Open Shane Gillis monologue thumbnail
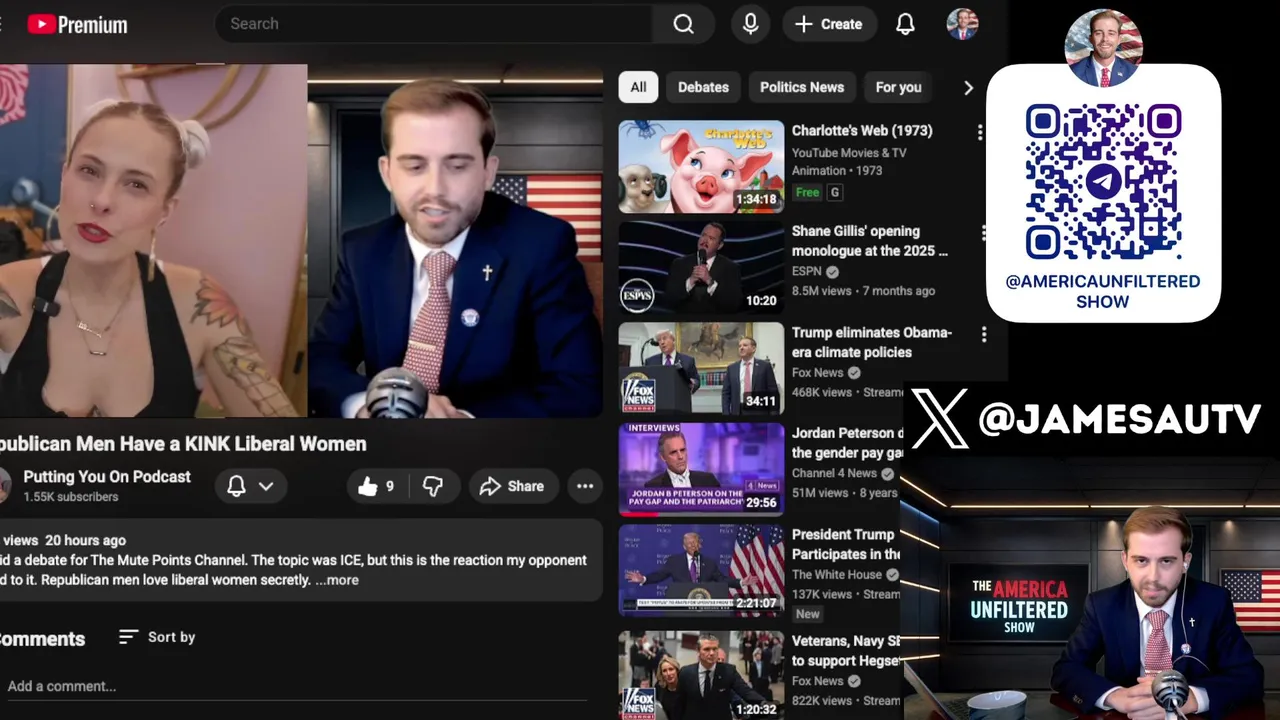 pos(701,268)
